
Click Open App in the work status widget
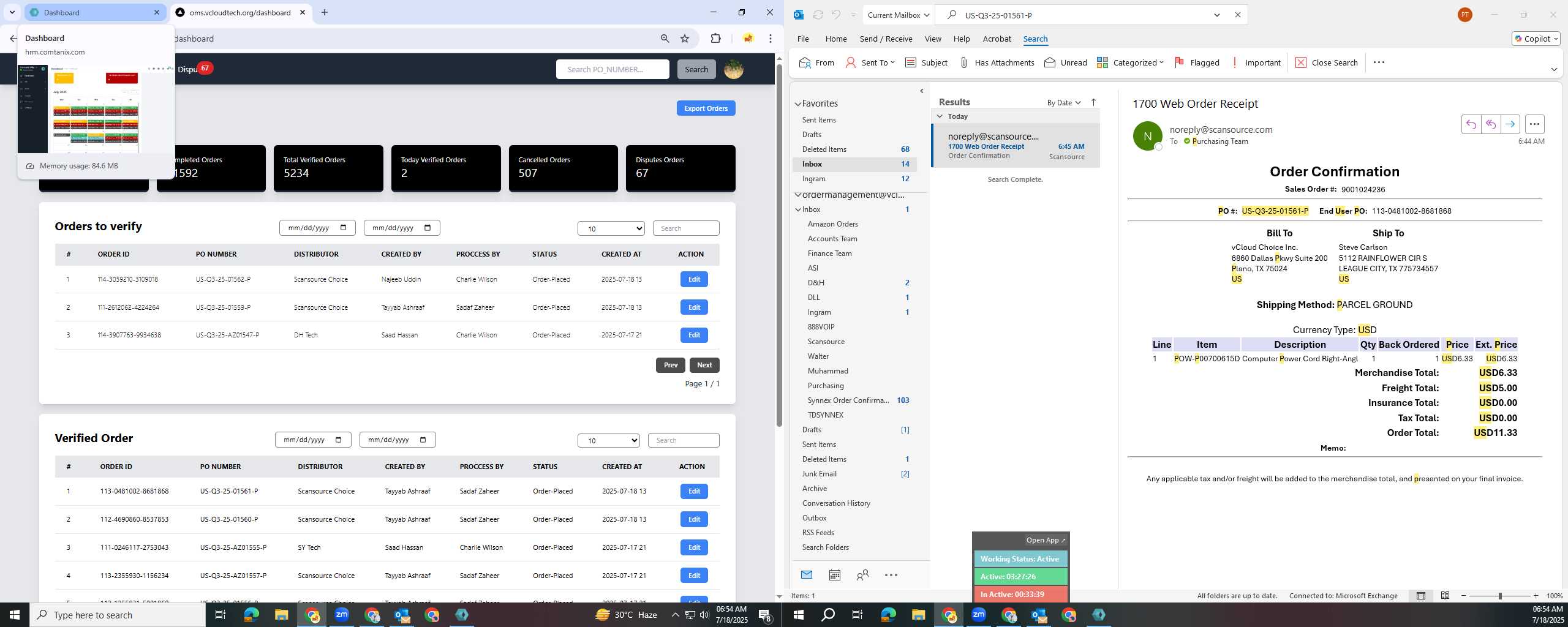pyautogui.click(x=1046, y=540)
